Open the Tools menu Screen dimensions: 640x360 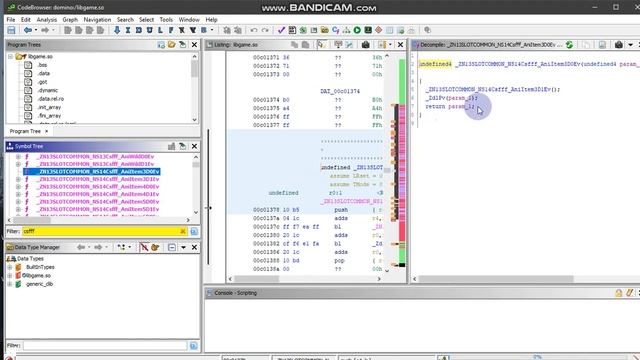[x=166, y=20]
